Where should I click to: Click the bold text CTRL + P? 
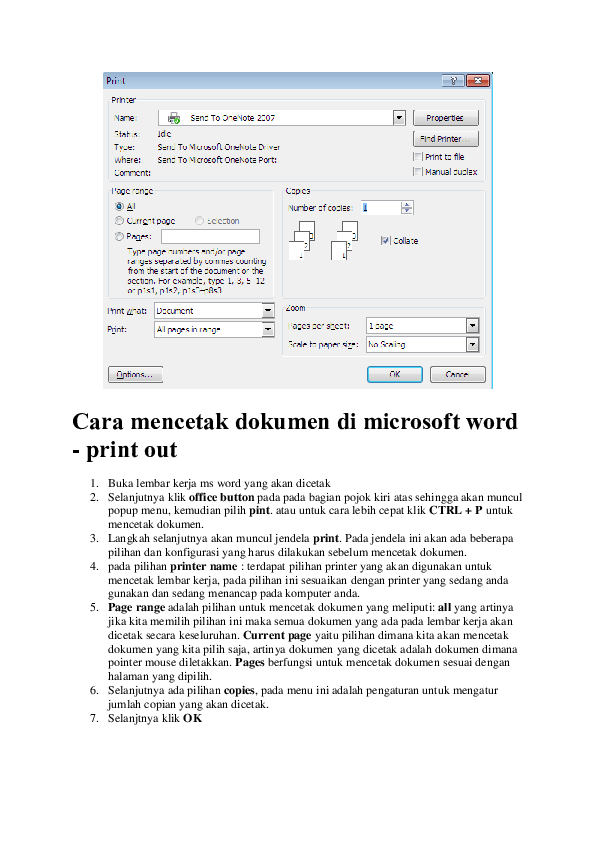click(x=455, y=511)
